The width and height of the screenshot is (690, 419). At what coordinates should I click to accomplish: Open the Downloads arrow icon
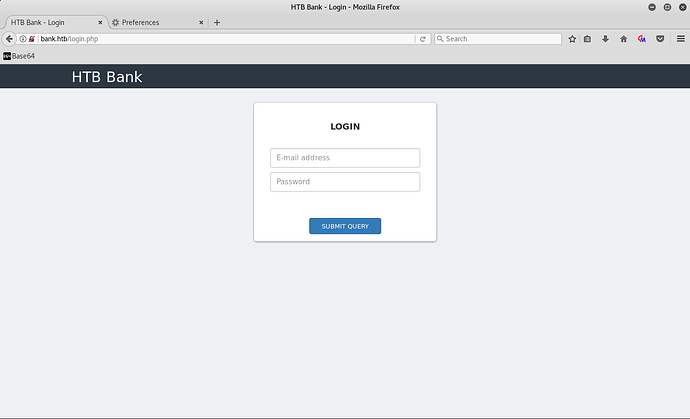pos(605,39)
